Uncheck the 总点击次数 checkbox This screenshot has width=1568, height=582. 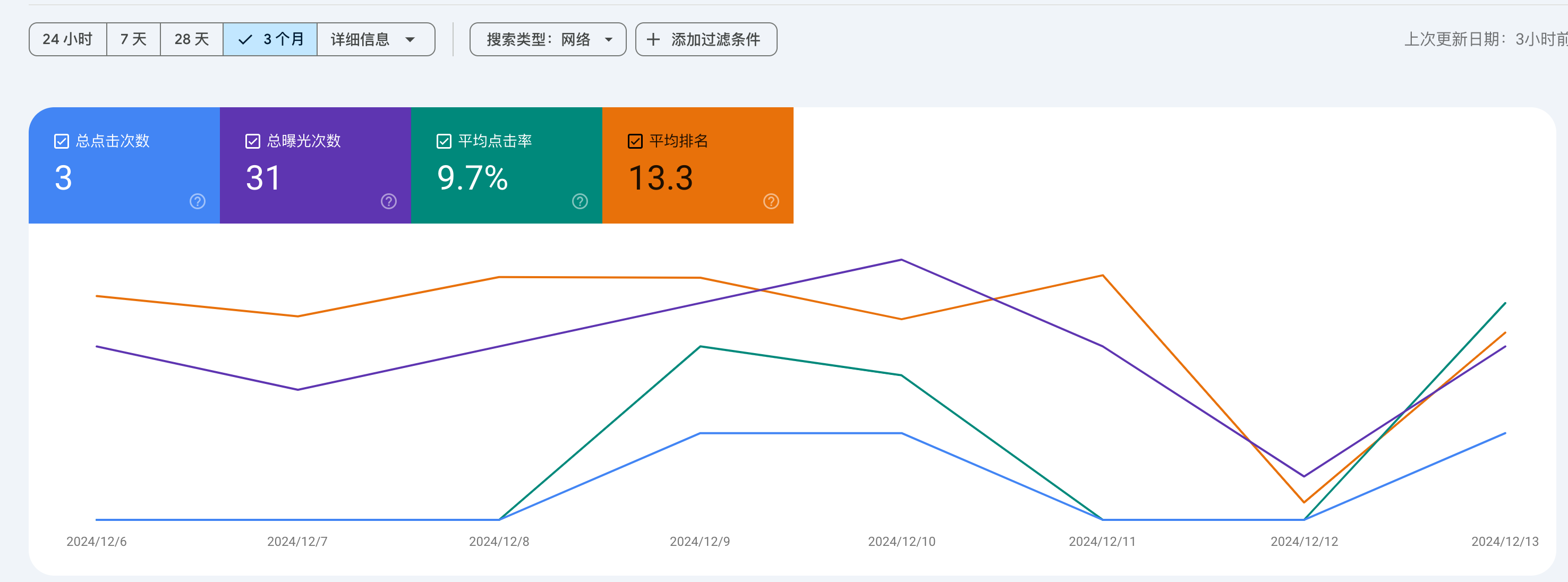coord(62,141)
